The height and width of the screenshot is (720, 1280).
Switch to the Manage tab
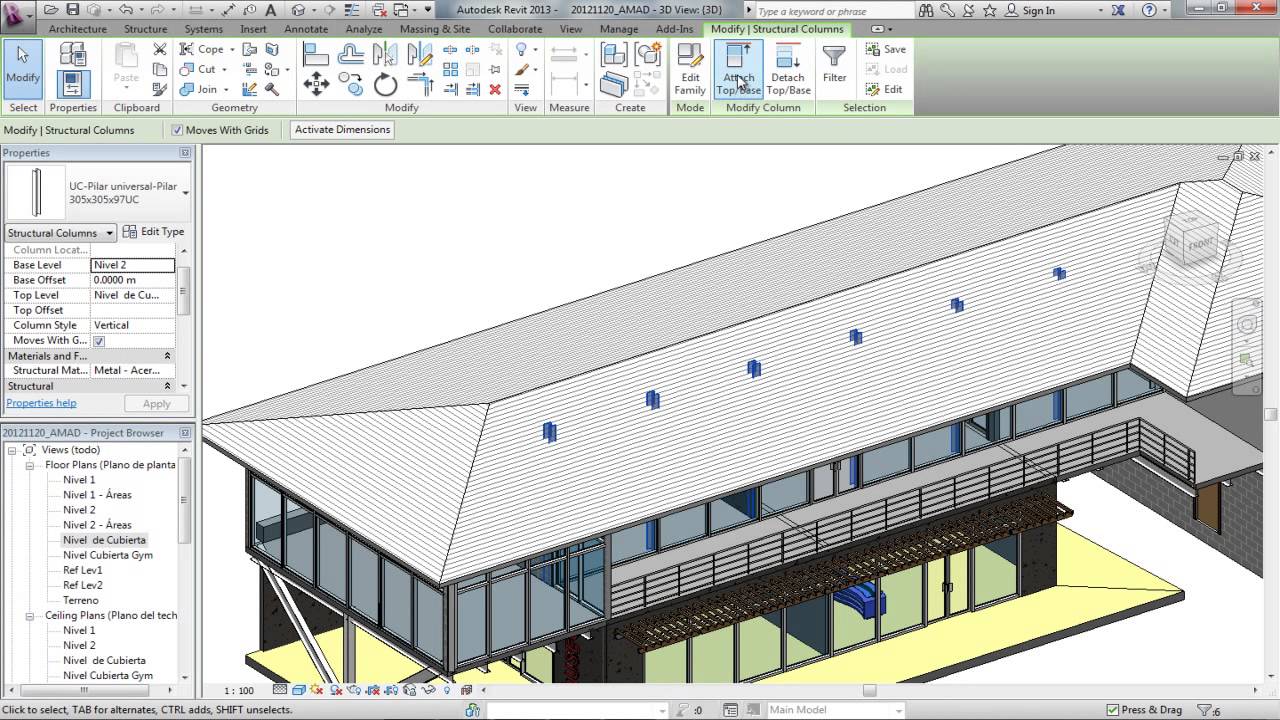[618, 29]
